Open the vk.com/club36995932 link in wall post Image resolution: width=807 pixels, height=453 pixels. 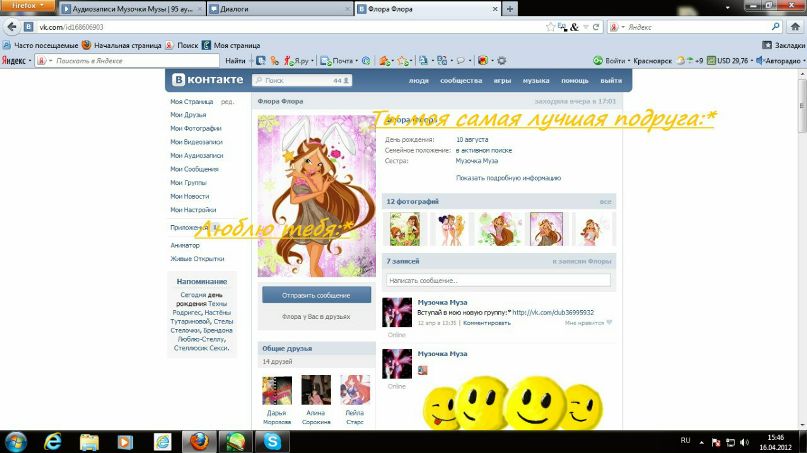(x=553, y=312)
